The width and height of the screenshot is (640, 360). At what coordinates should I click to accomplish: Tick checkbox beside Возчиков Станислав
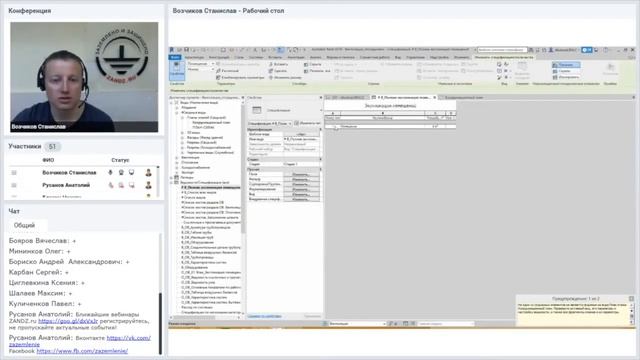pos(14,173)
